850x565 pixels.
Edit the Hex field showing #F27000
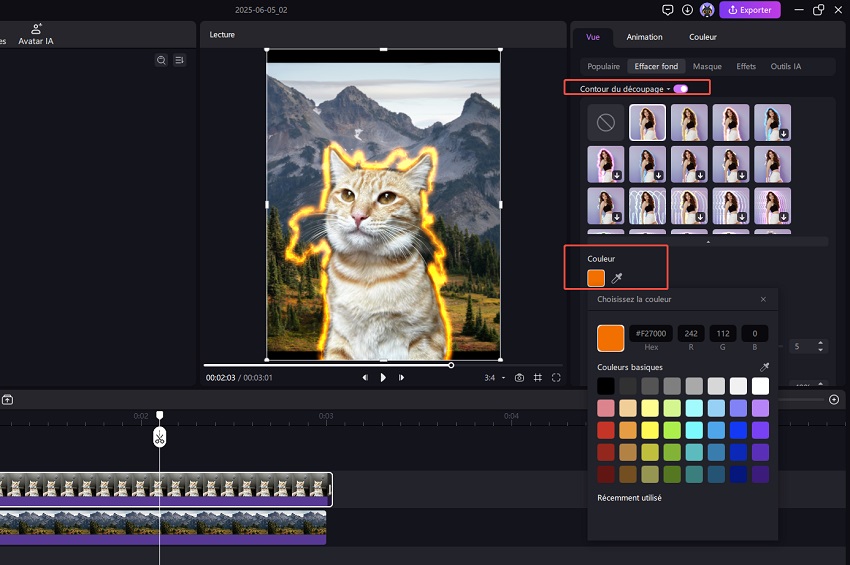651,333
